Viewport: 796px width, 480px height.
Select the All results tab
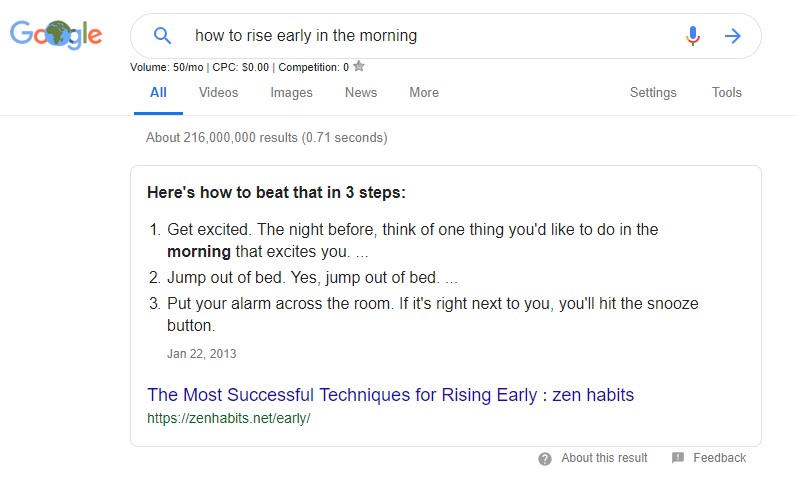click(x=158, y=92)
